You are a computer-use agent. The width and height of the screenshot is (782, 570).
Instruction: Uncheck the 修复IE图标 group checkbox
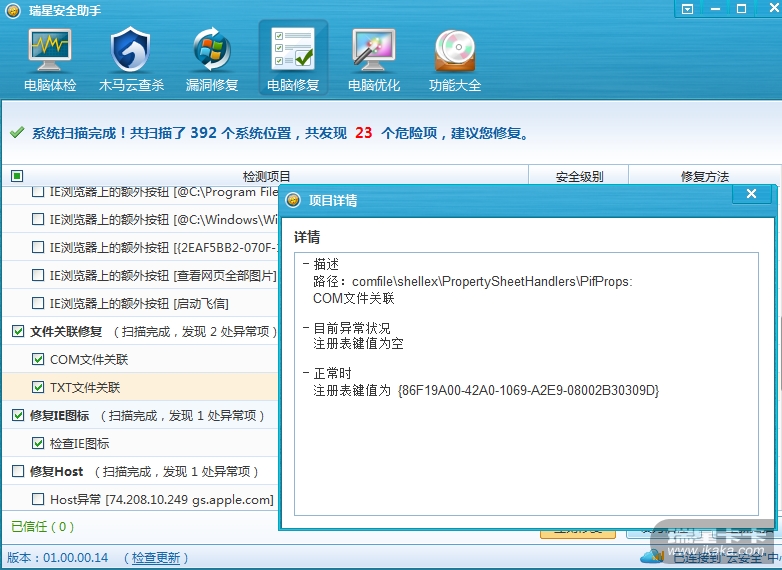(18, 415)
